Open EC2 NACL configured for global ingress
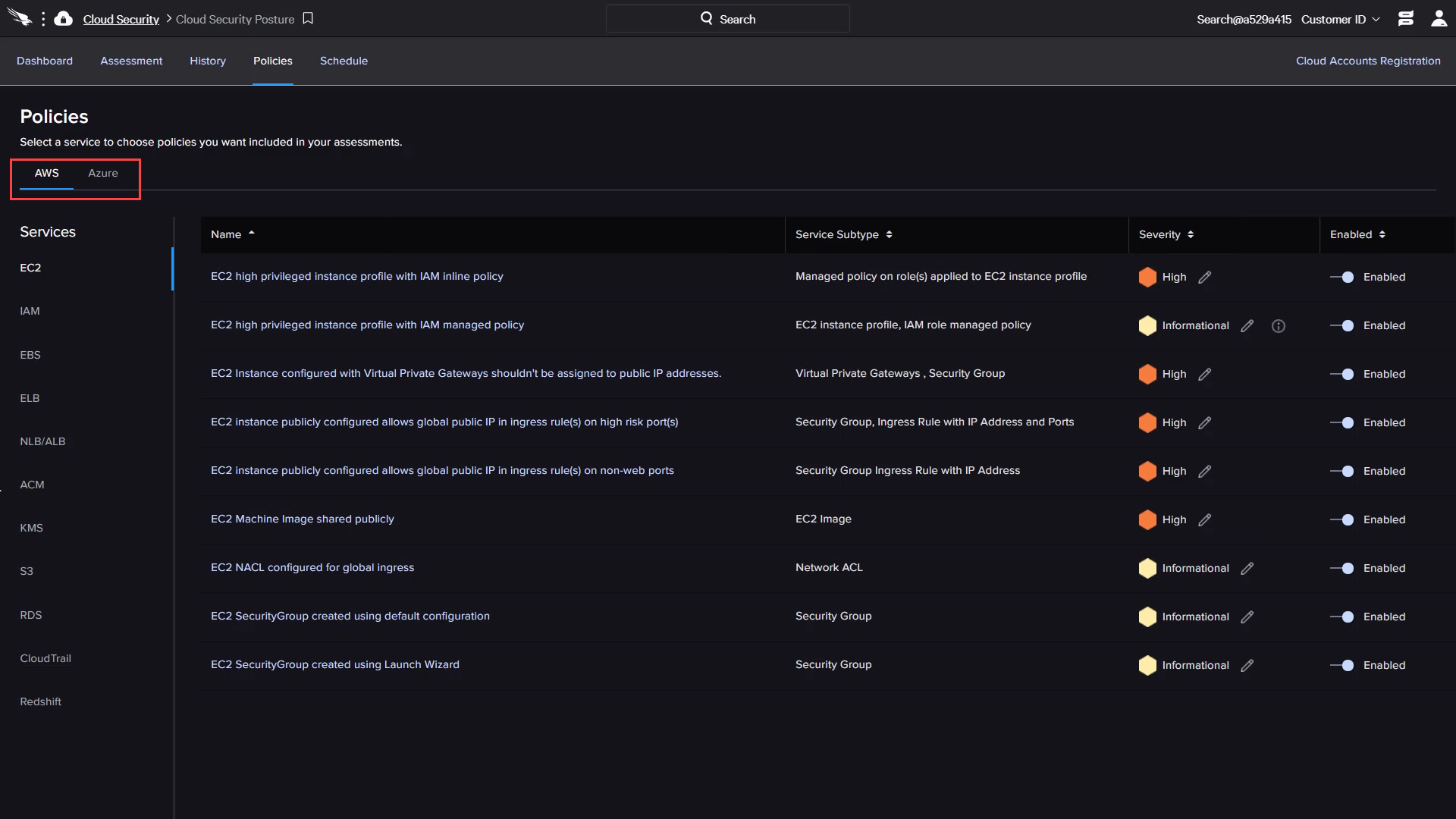1456x819 pixels. pyautogui.click(x=312, y=567)
